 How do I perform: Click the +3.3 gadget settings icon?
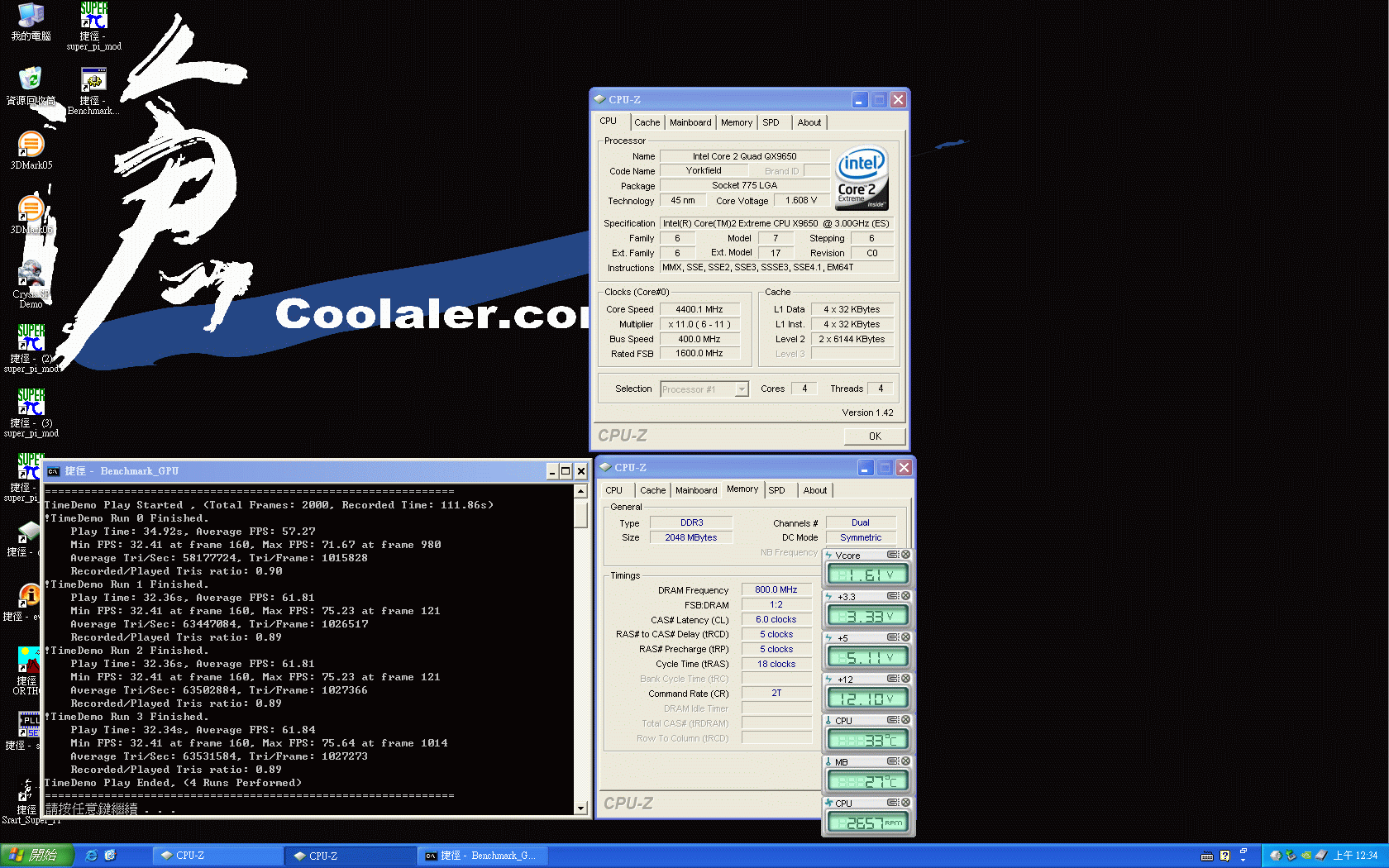click(x=893, y=596)
